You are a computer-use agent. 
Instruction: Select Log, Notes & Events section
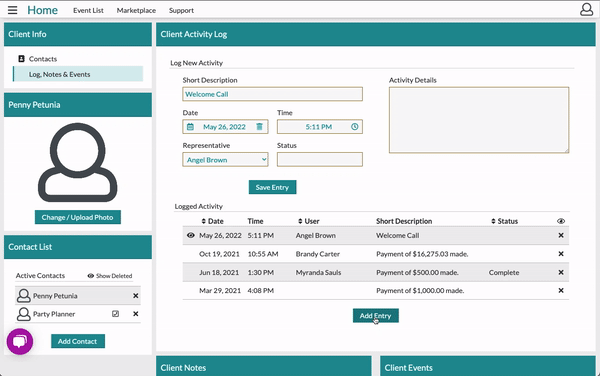pyautogui.click(x=78, y=74)
